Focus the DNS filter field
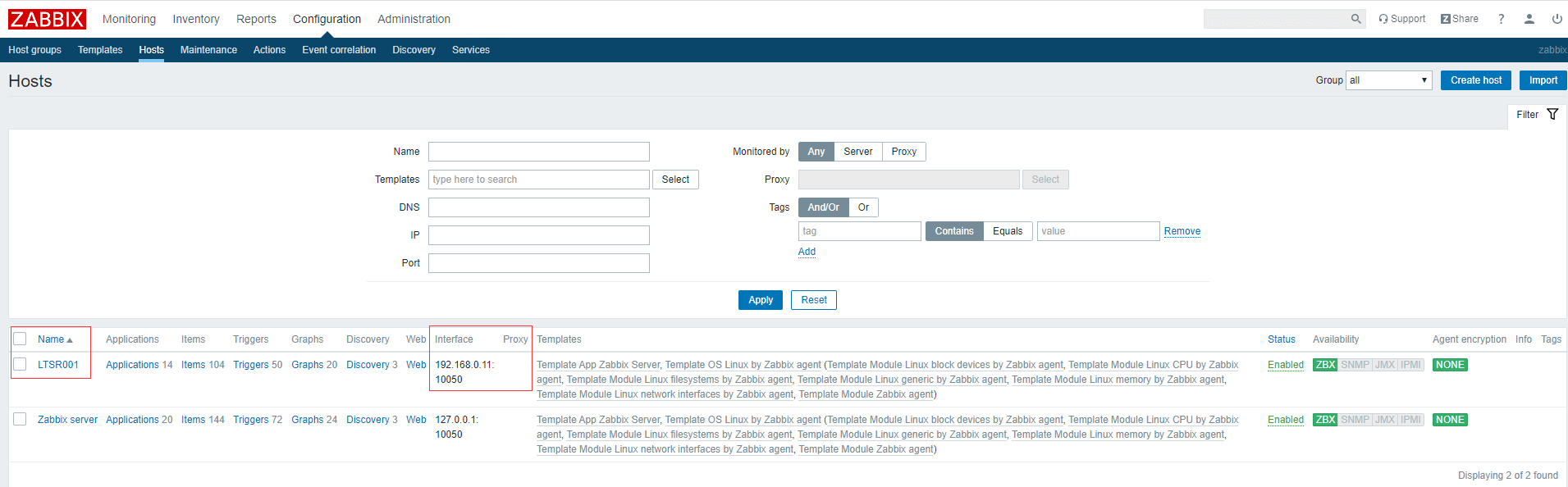This screenshot has height=487, width=1568. tap(539, 207)
